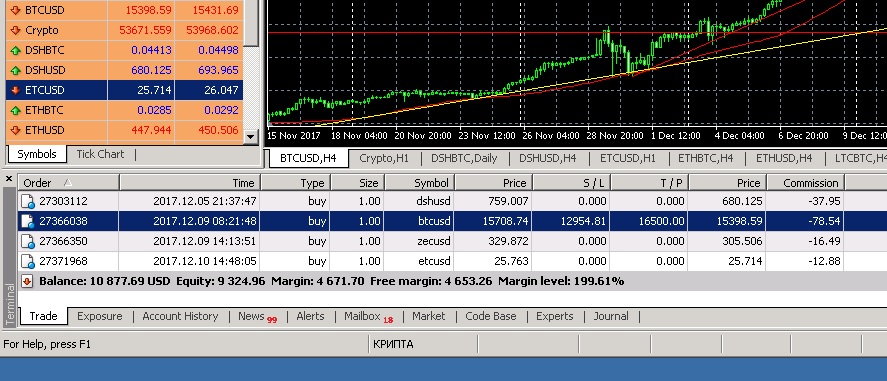Click the red arrow icon beside ETCUSD
Image resolution: width=887 pixels, height=381 pixels.
pos(15,90)
